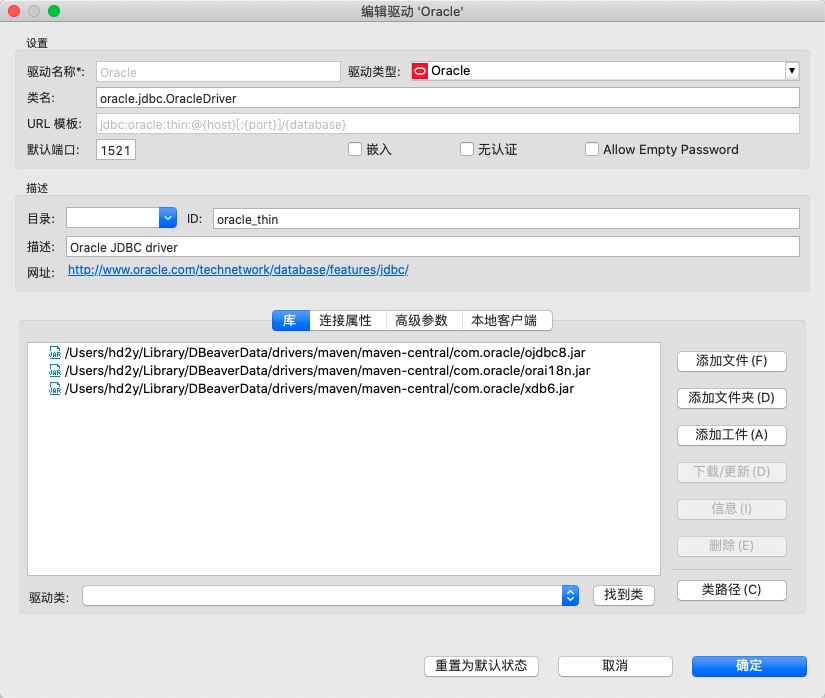The height and width of the screenshot is (698, 825).
Task: Click the JAR icon beside ojdbc8.jar
Action: (55, 352)
